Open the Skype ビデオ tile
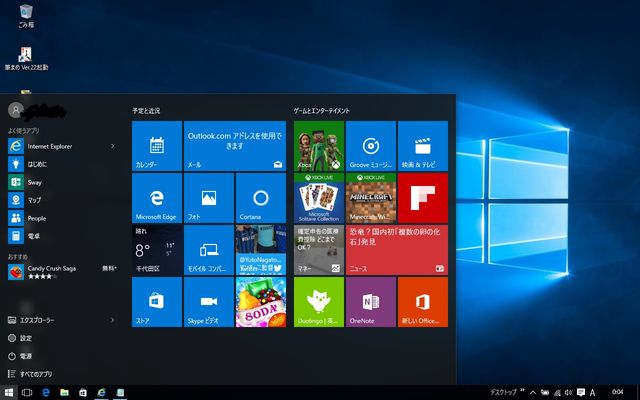The height and width of the screenshot is (400, 640). click(x=209, y=302)
